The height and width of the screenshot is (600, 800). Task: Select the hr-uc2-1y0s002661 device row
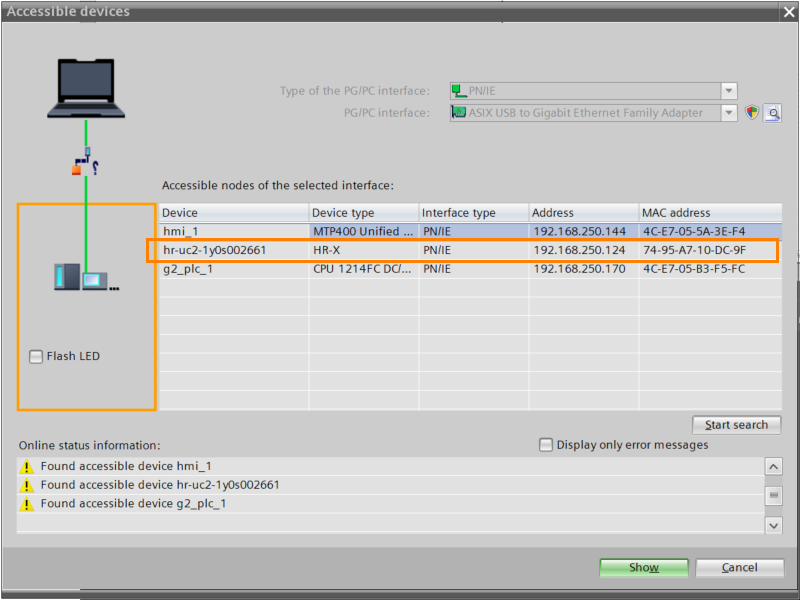click(470, 250)
